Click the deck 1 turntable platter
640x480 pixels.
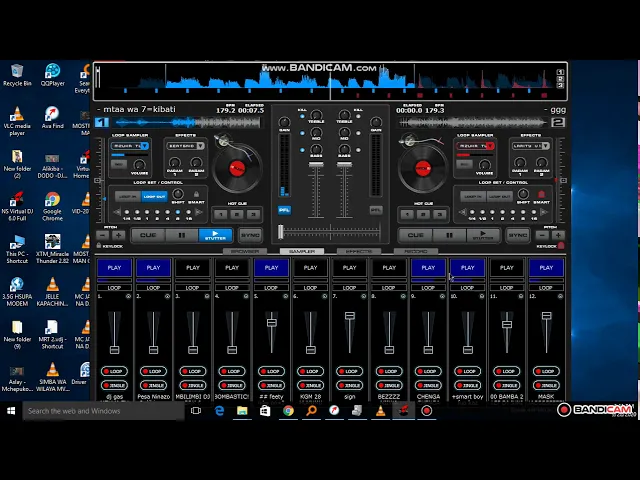(237, 168)
